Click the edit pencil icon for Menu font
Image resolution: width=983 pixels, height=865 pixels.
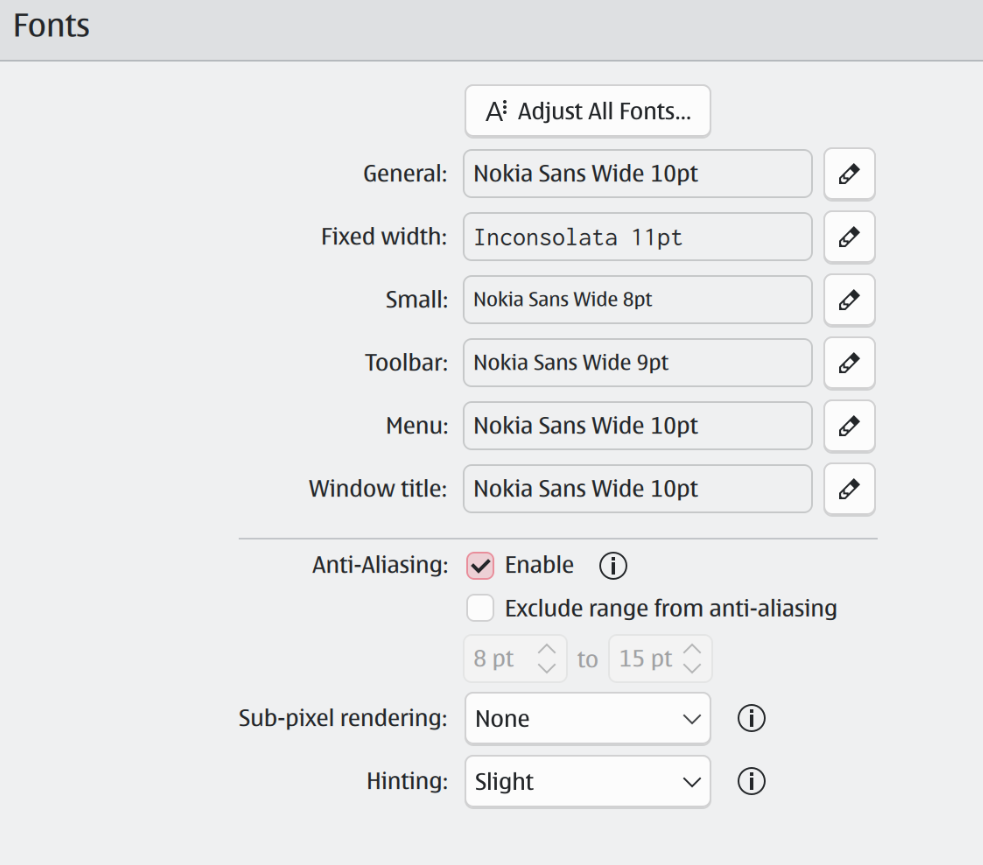(x=849, y=426)
